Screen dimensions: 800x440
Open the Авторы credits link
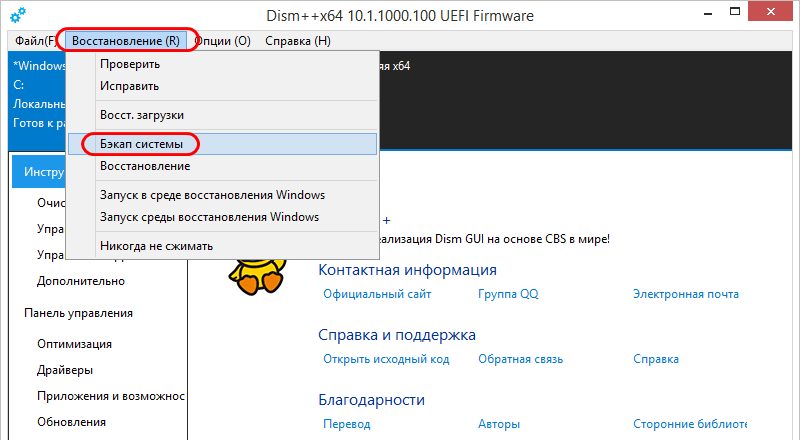499,424
